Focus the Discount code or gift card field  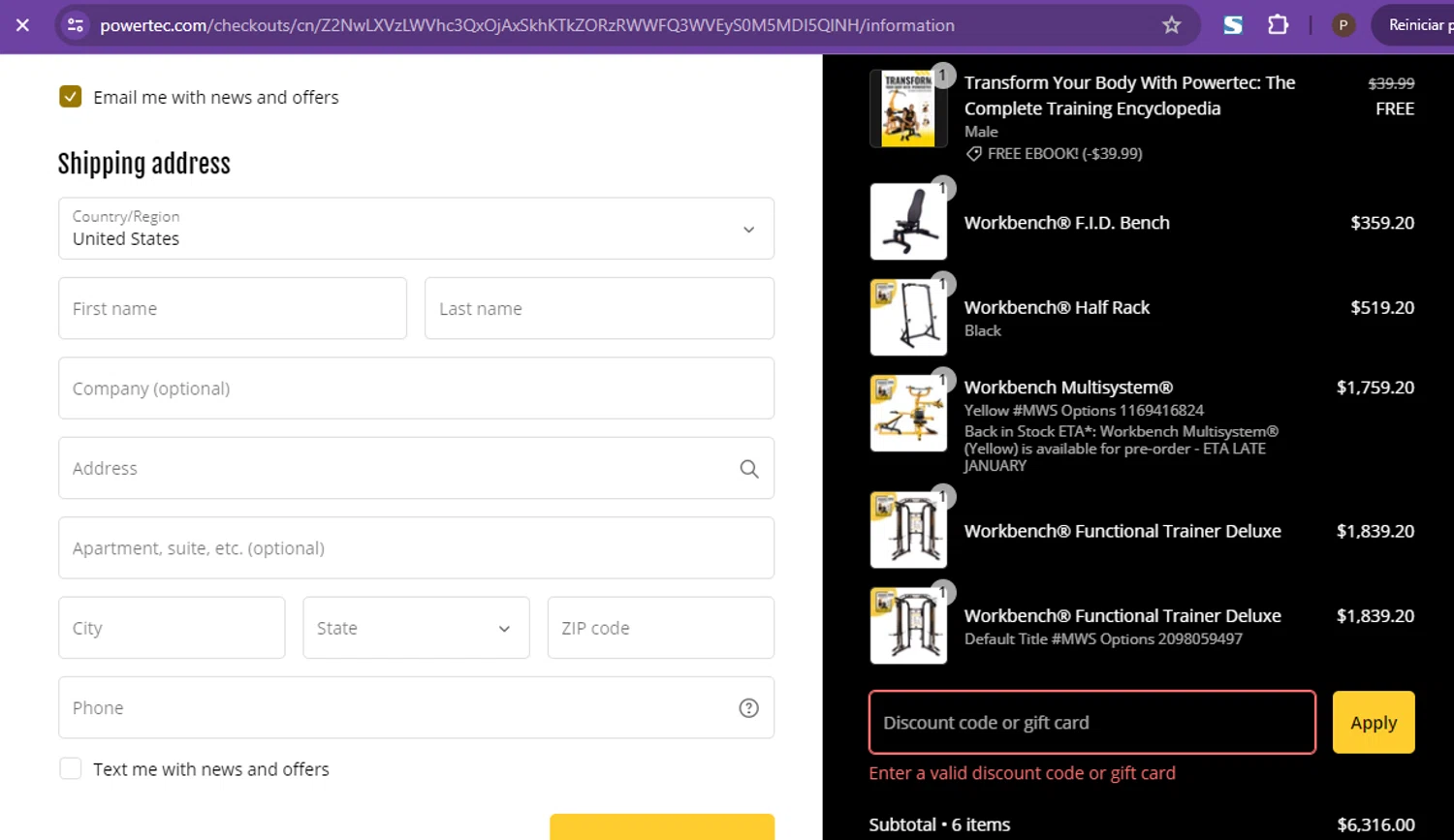tap(1092, 723)
